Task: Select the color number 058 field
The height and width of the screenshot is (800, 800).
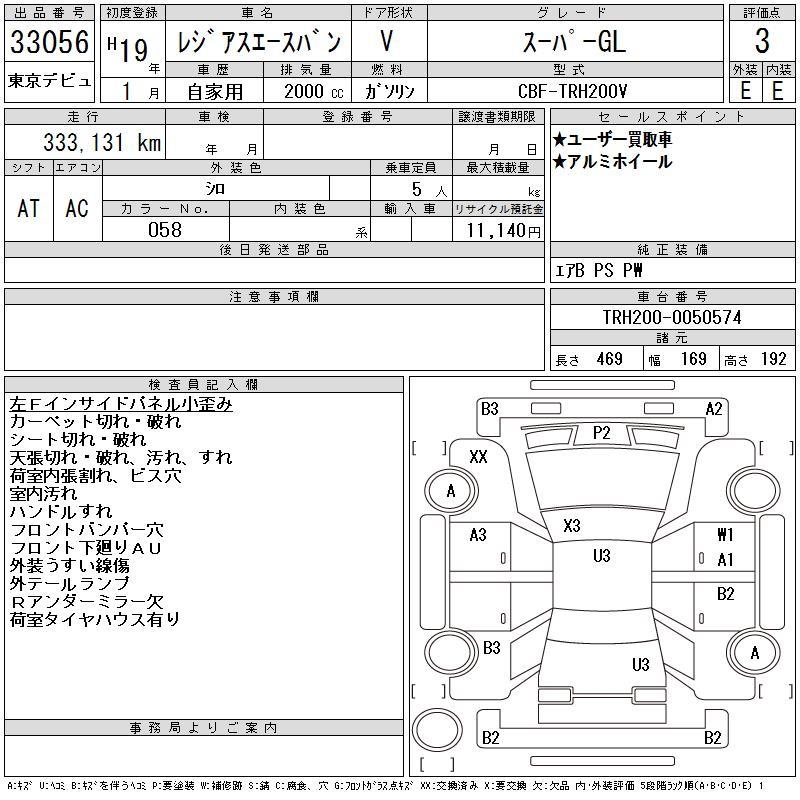Action: 165,230
